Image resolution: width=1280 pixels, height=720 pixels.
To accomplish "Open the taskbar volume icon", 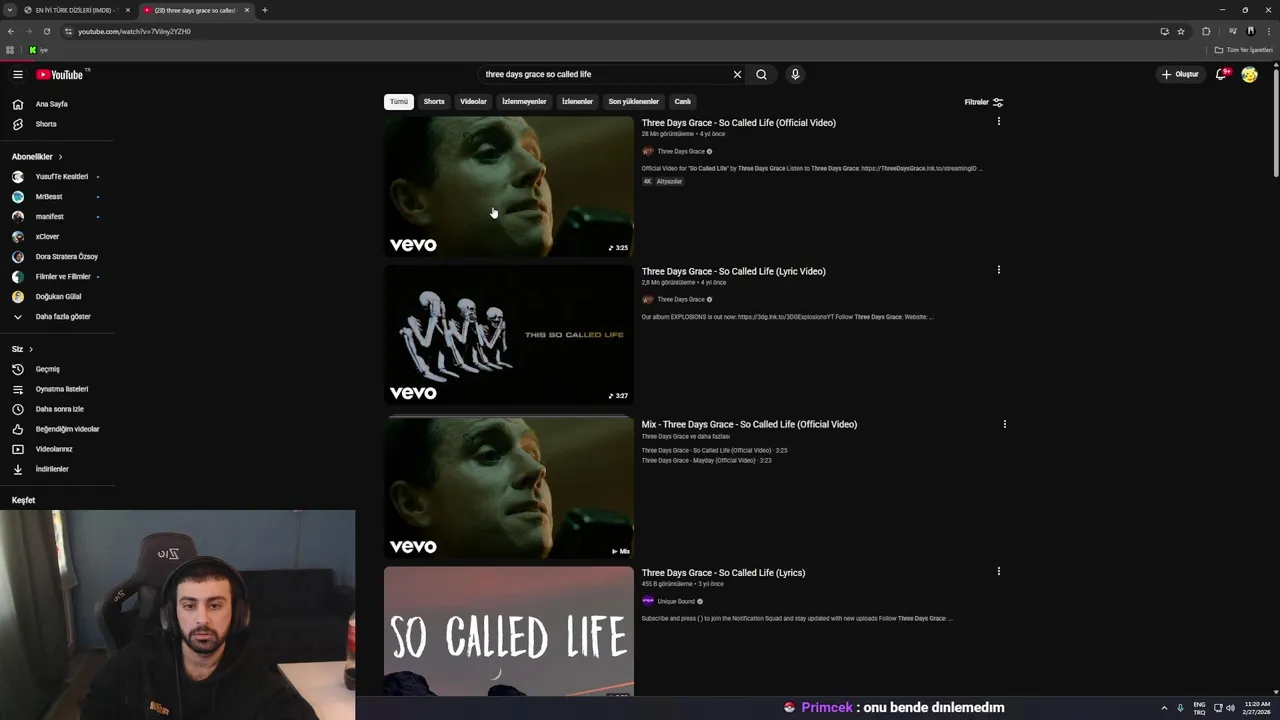I will (x=1230, y=708).
